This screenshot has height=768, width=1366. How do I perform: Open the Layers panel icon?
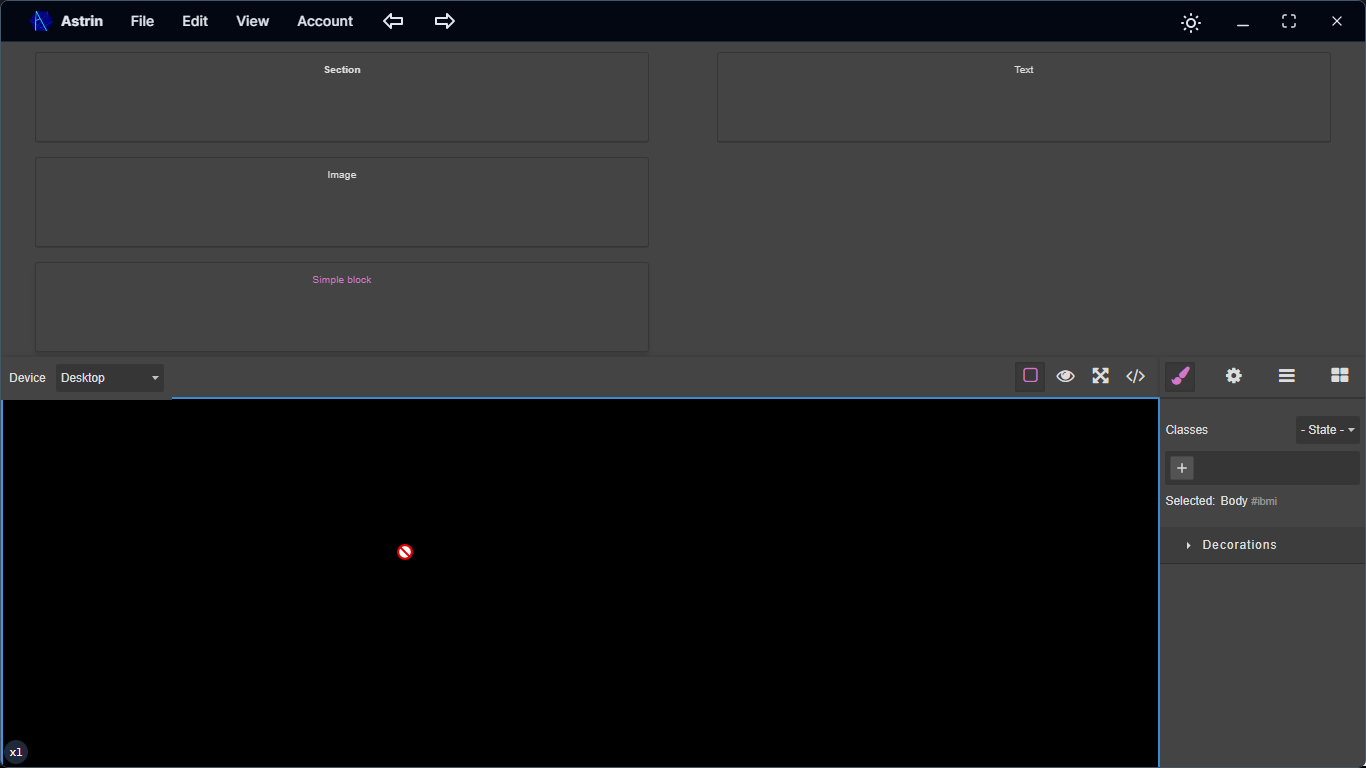(1287, 376)
